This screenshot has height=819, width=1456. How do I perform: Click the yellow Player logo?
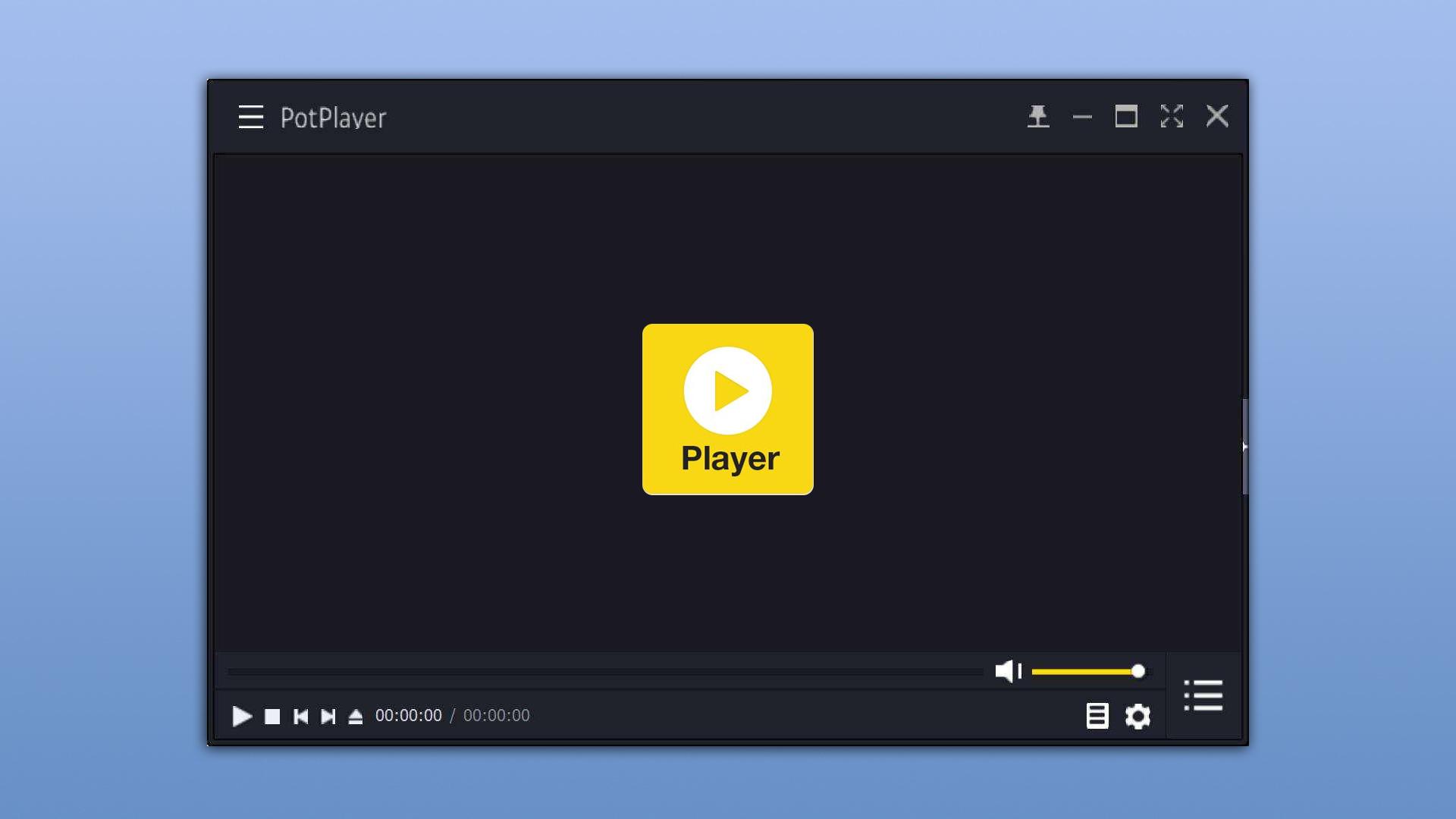pyautogui.click(x=728, y=409)
